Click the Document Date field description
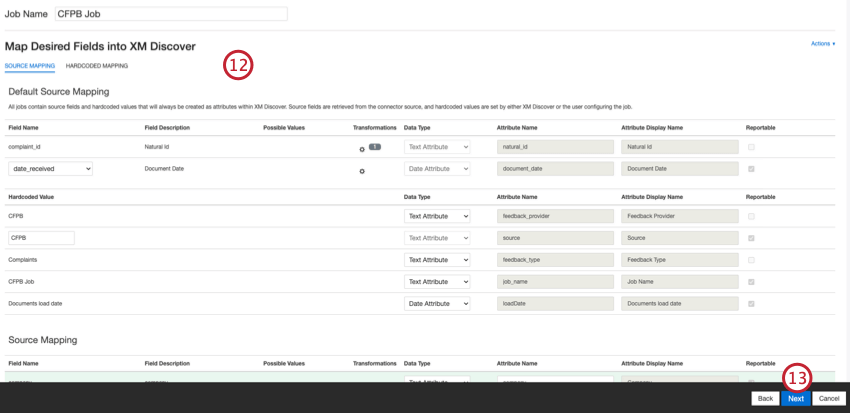 point(164,169)
